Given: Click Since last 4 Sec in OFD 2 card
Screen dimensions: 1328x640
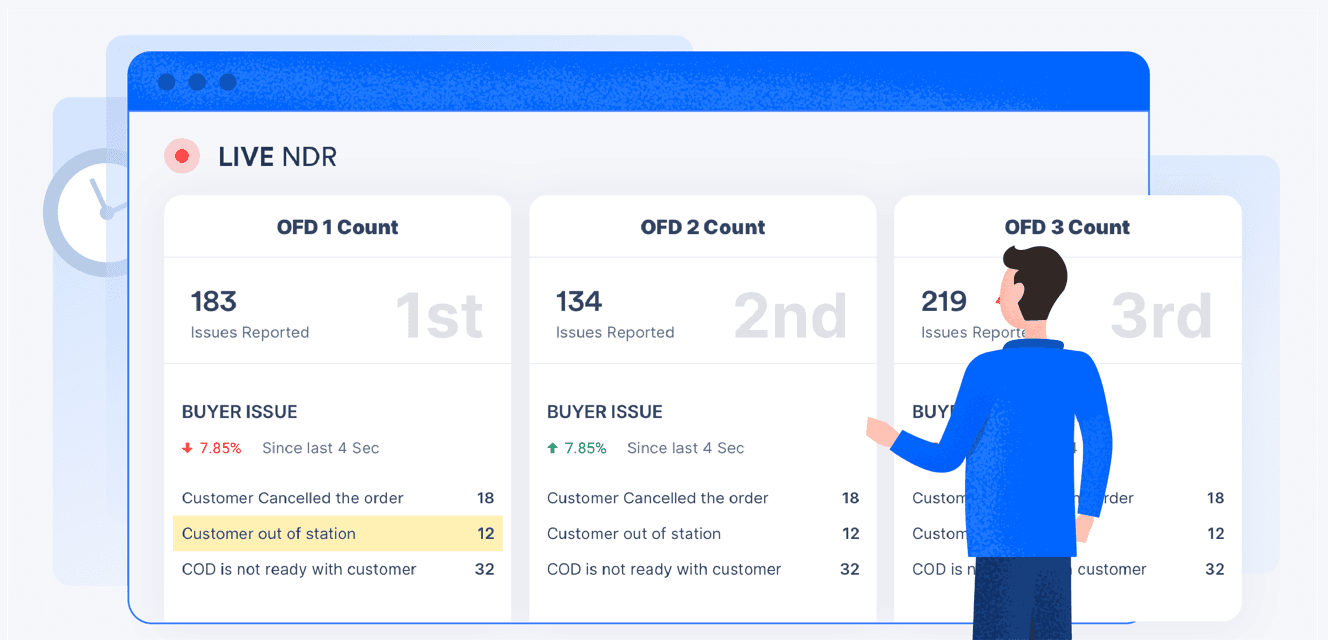Looking at the screenshot, I should [686, 448].
